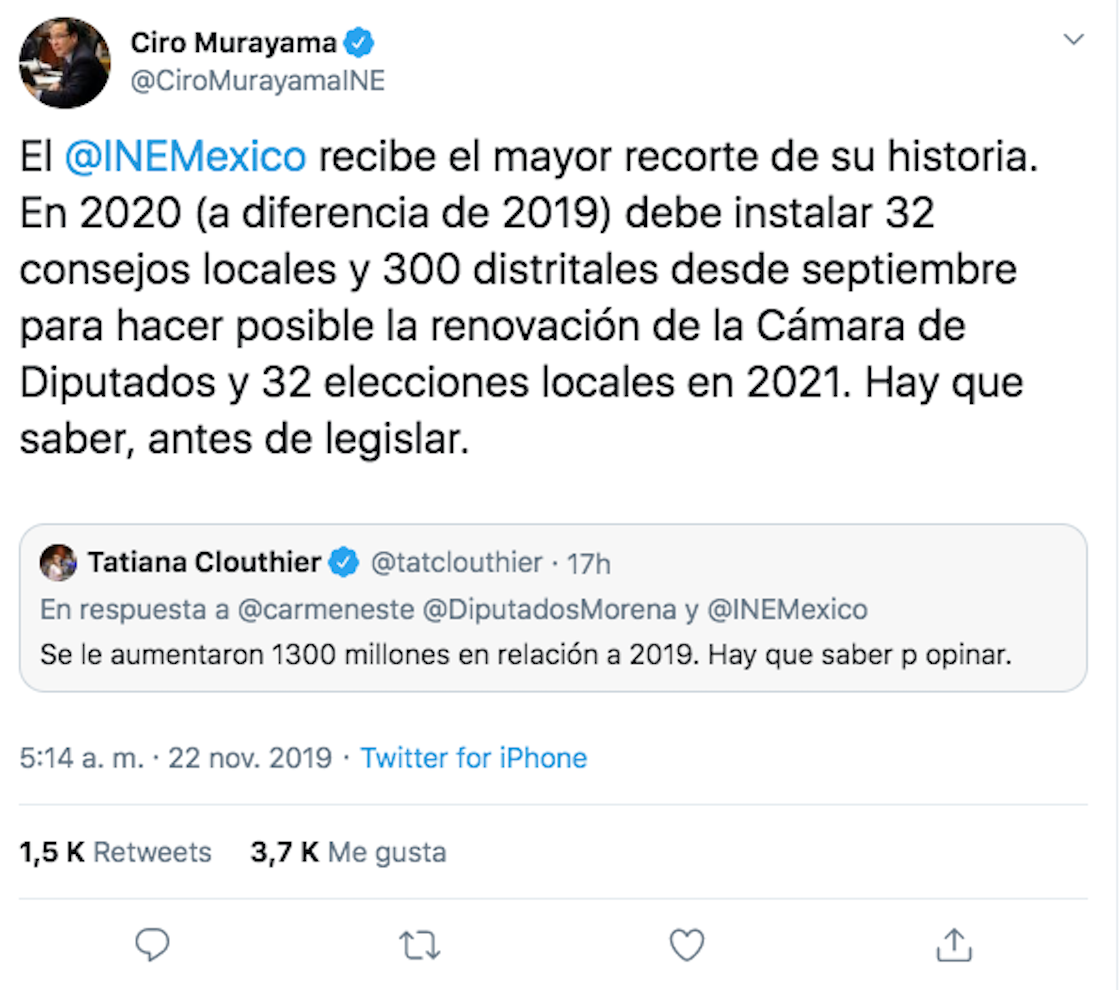Click Tatiana Clouthier's verified badge
This screenshot has height=990, width=1120.
[344, 563]
